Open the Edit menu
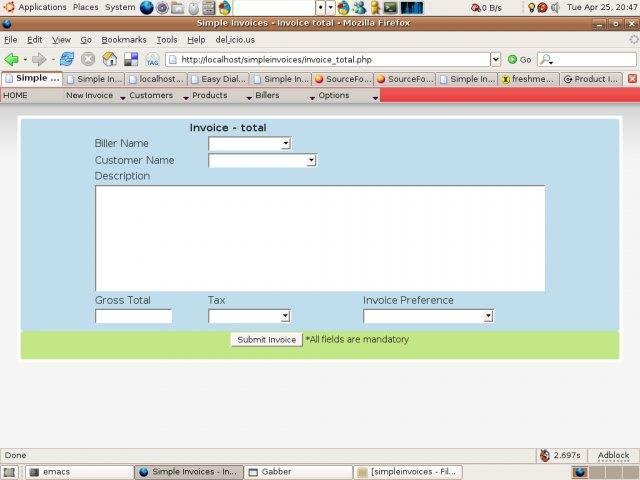The height and width of the screenshot is (480, 640). click(x=35, y=40)
